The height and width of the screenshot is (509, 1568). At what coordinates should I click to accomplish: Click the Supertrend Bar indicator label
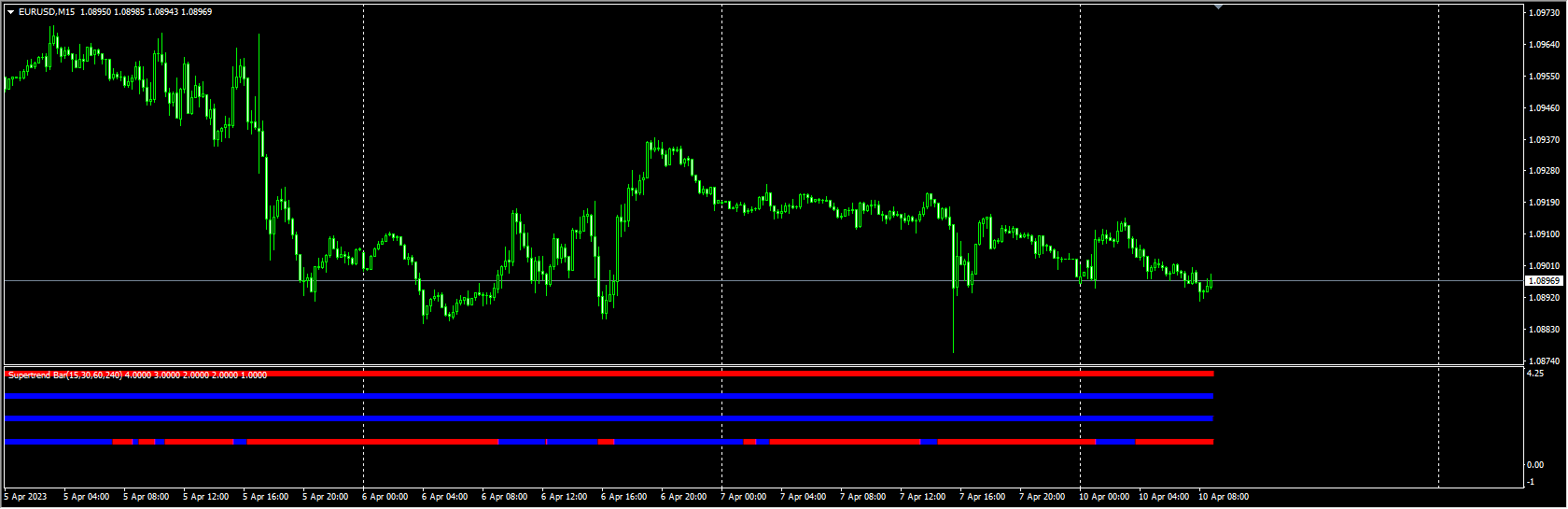click(65, 375)
